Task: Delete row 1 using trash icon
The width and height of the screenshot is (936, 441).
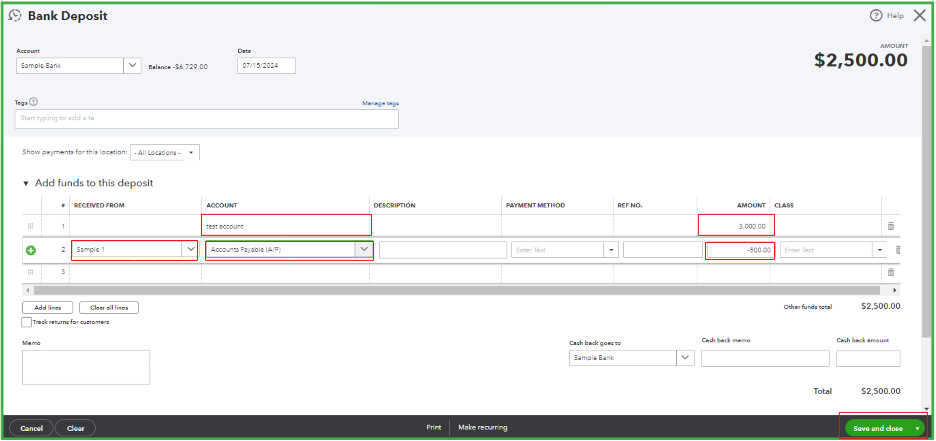Action: point(891,226)
